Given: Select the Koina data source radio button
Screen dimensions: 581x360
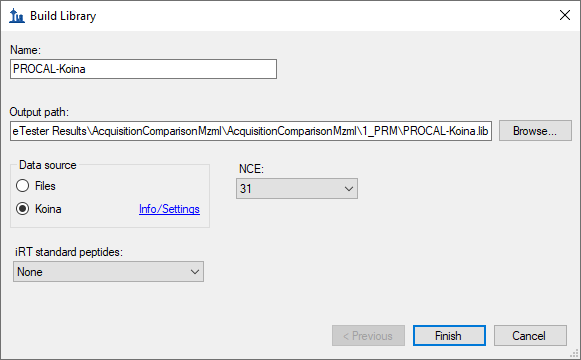Looking at the screenshot, I should [23, 209].
